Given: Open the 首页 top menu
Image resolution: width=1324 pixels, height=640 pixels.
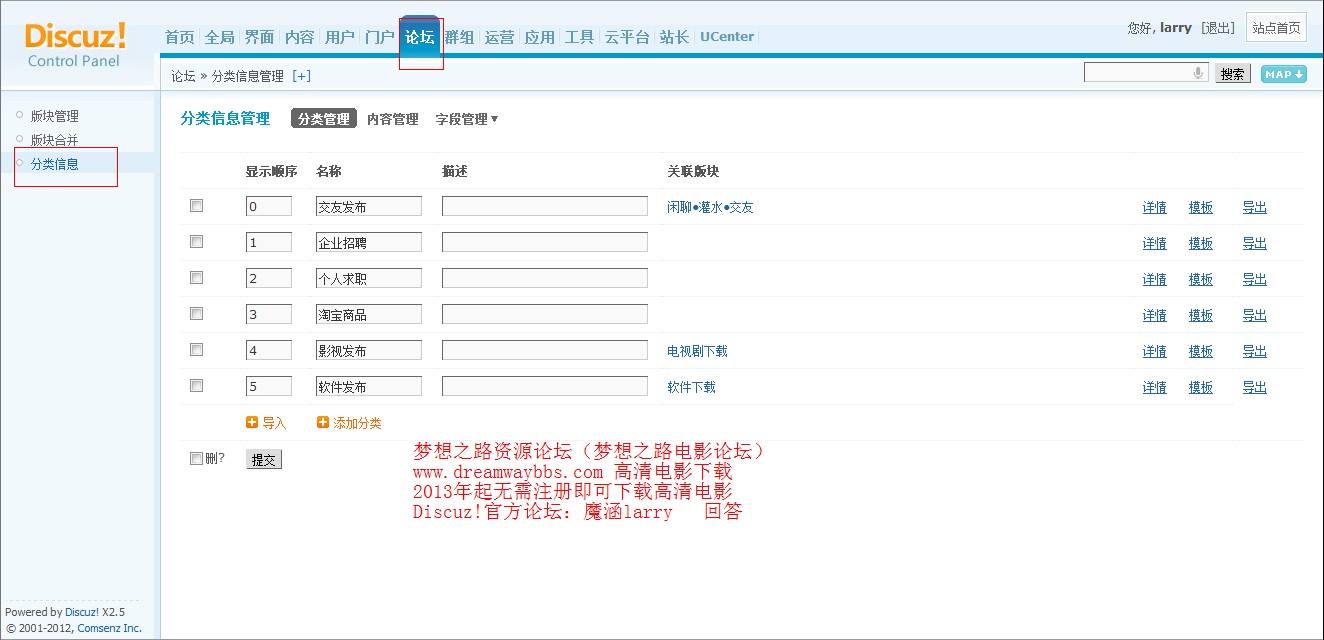Looking at the screenshot, I should [x=180, y=37].
